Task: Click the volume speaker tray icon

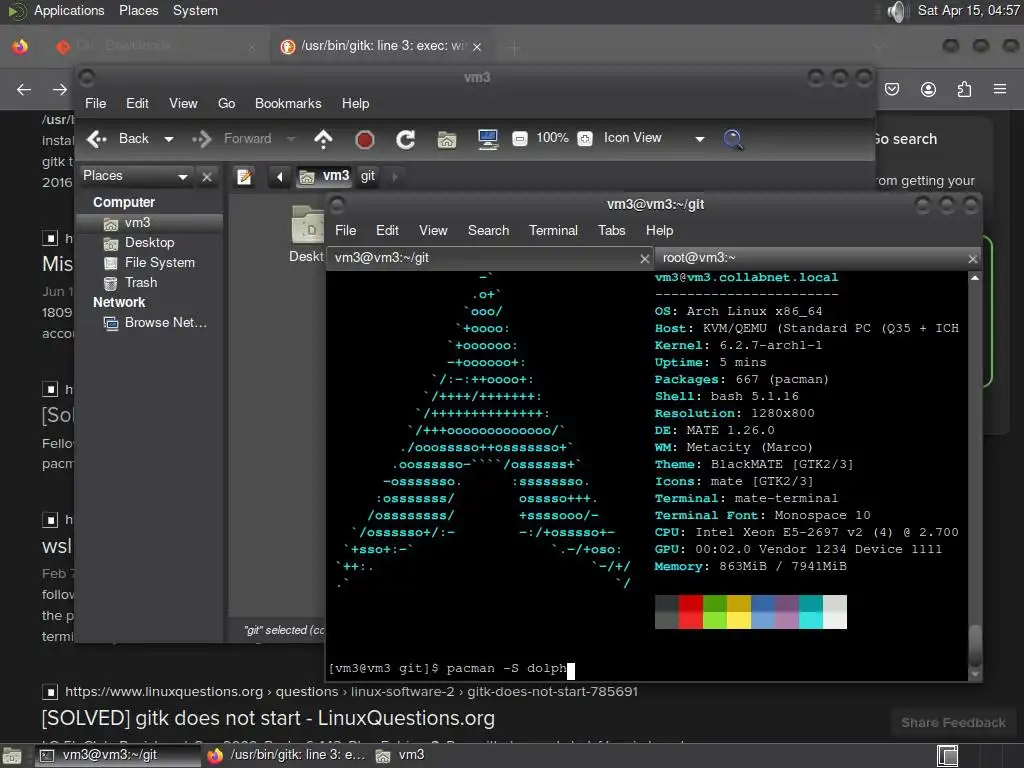Action: pos(898,11)
